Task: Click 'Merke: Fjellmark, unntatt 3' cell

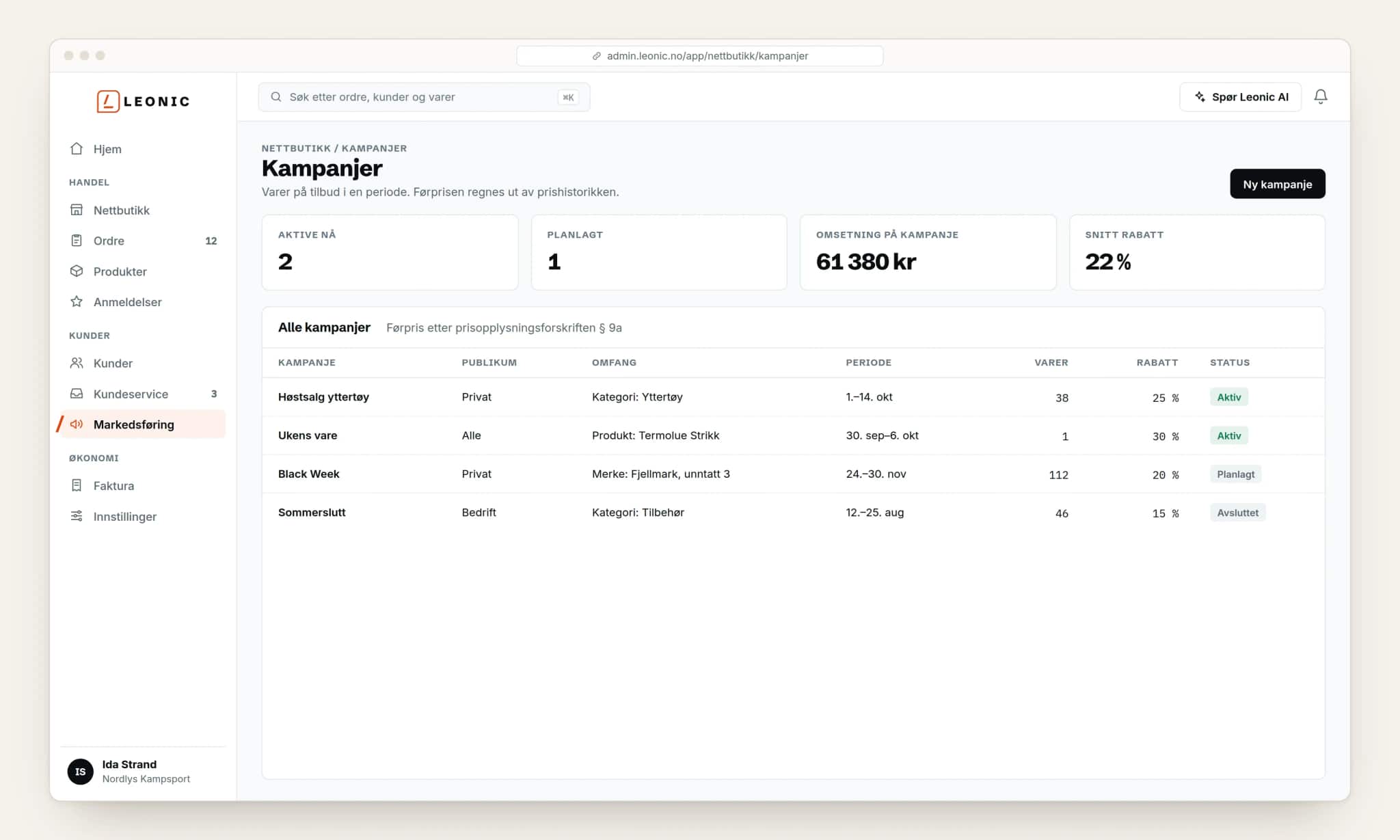Action: (x=660, y=474)
